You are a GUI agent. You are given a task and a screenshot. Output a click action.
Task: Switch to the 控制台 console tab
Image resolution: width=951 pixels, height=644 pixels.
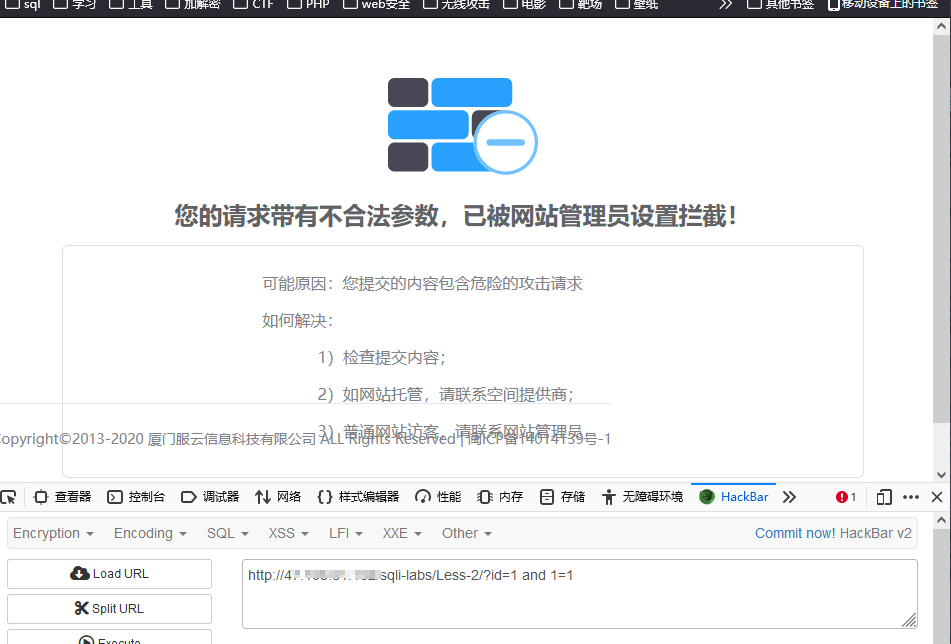pyautogui.click(x=136, y=497)
